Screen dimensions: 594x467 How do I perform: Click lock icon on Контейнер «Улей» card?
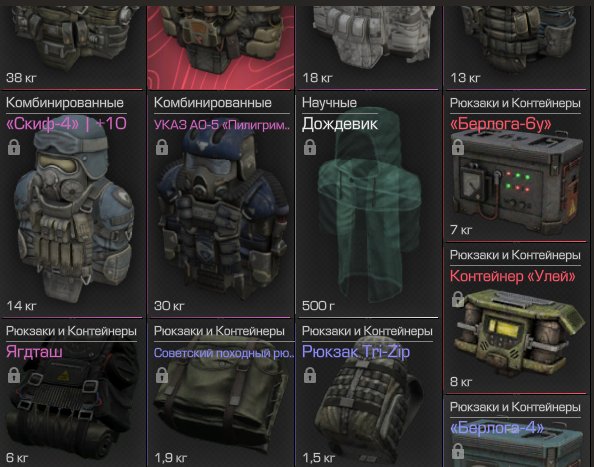pos(458,299)
